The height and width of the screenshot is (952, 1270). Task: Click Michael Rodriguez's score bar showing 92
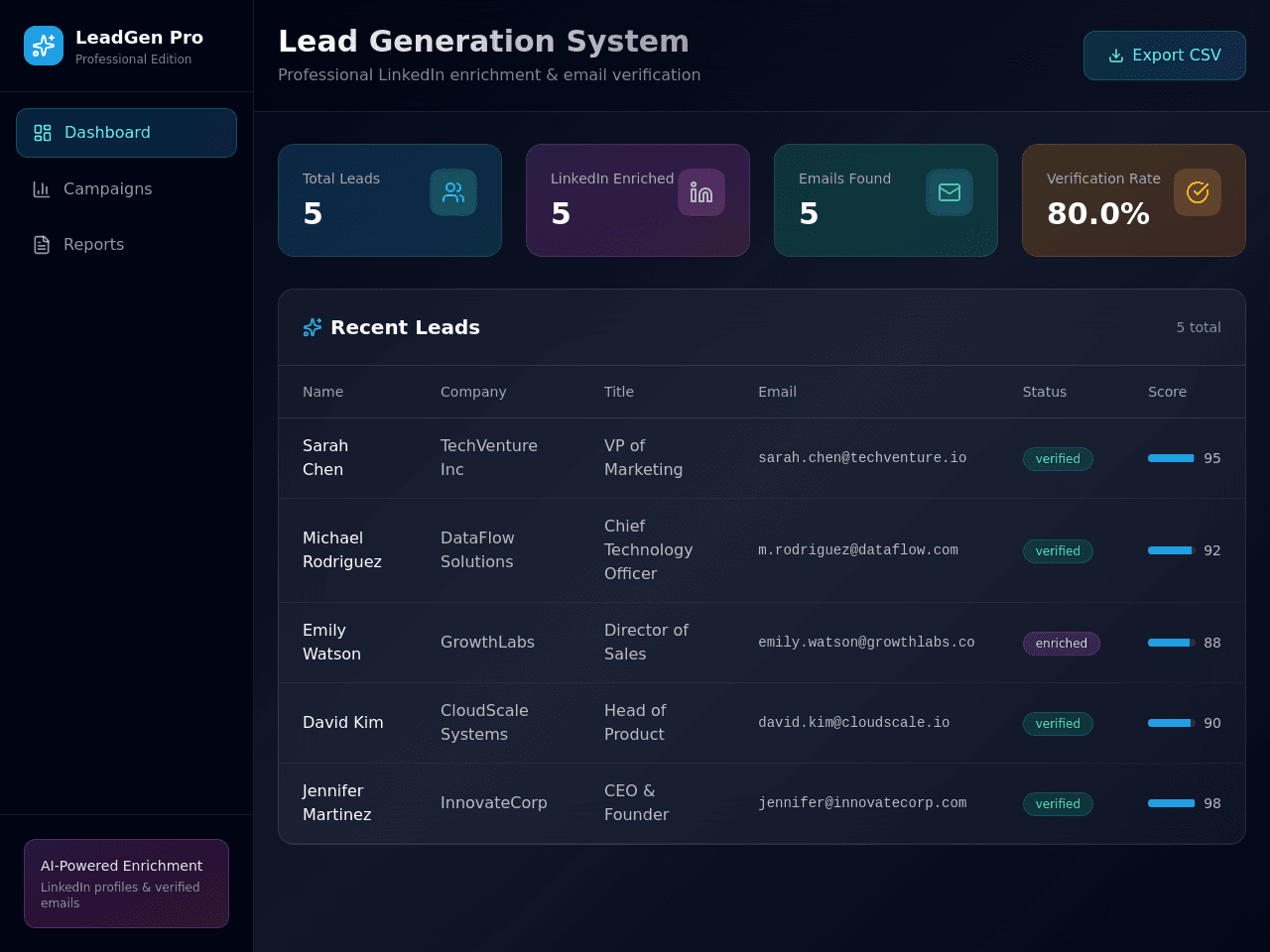click(1172, 550)
